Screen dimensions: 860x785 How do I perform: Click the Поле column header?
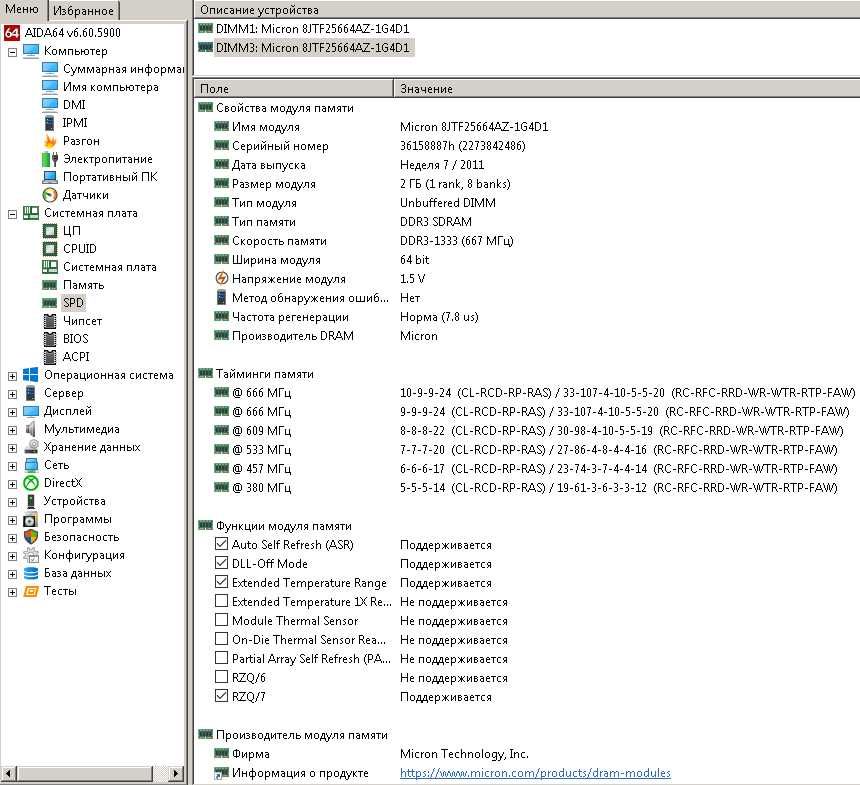point(293,88)
